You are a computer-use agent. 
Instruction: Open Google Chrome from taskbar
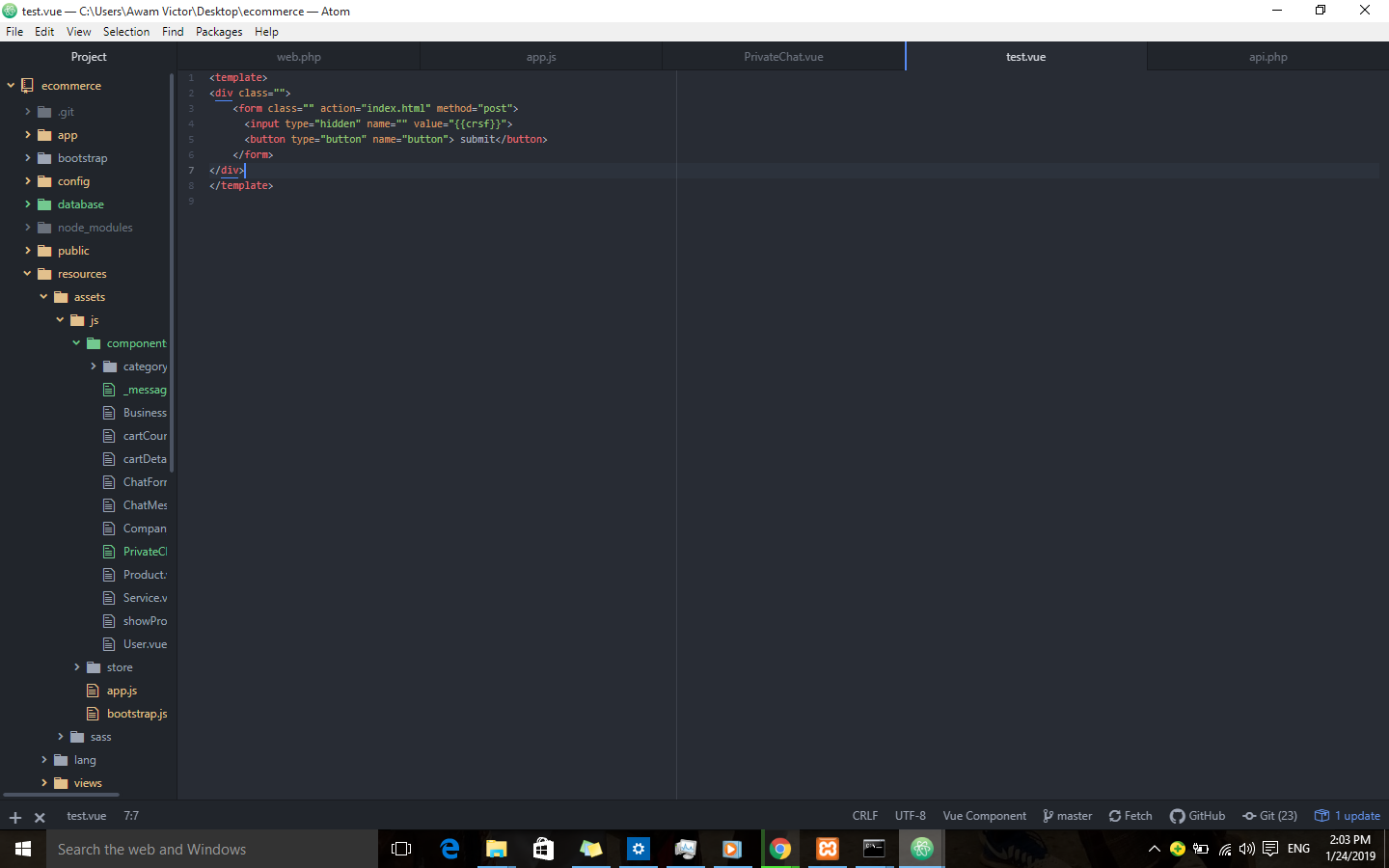[780, 849]
